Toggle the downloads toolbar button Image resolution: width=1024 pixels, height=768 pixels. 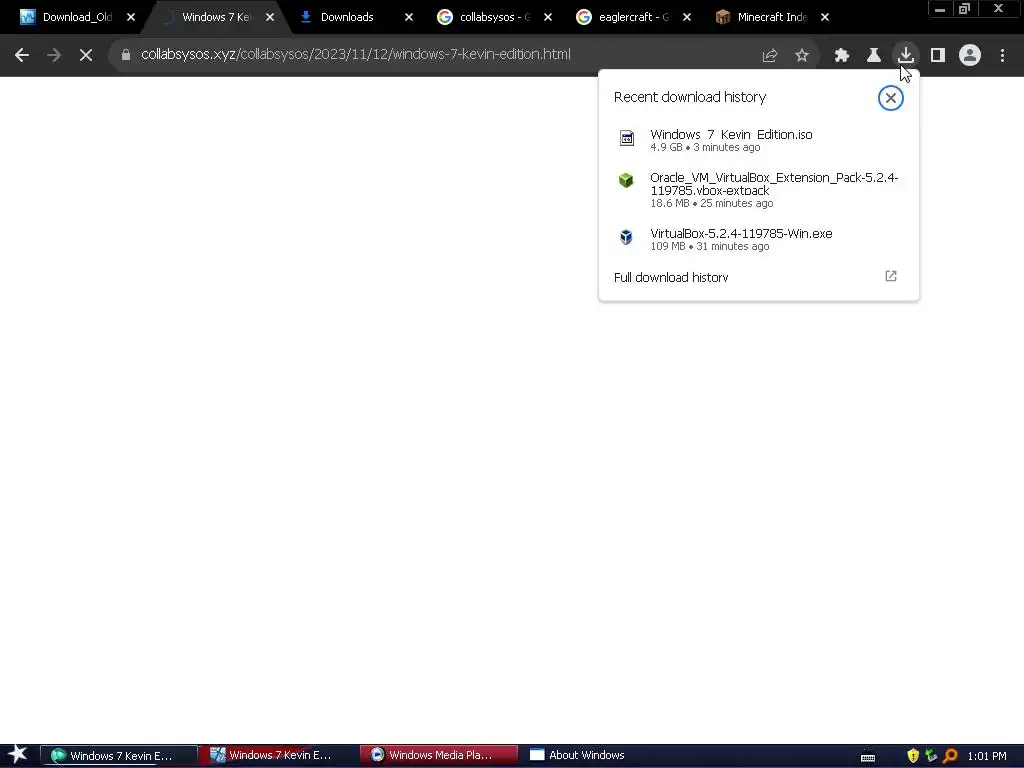906,55
